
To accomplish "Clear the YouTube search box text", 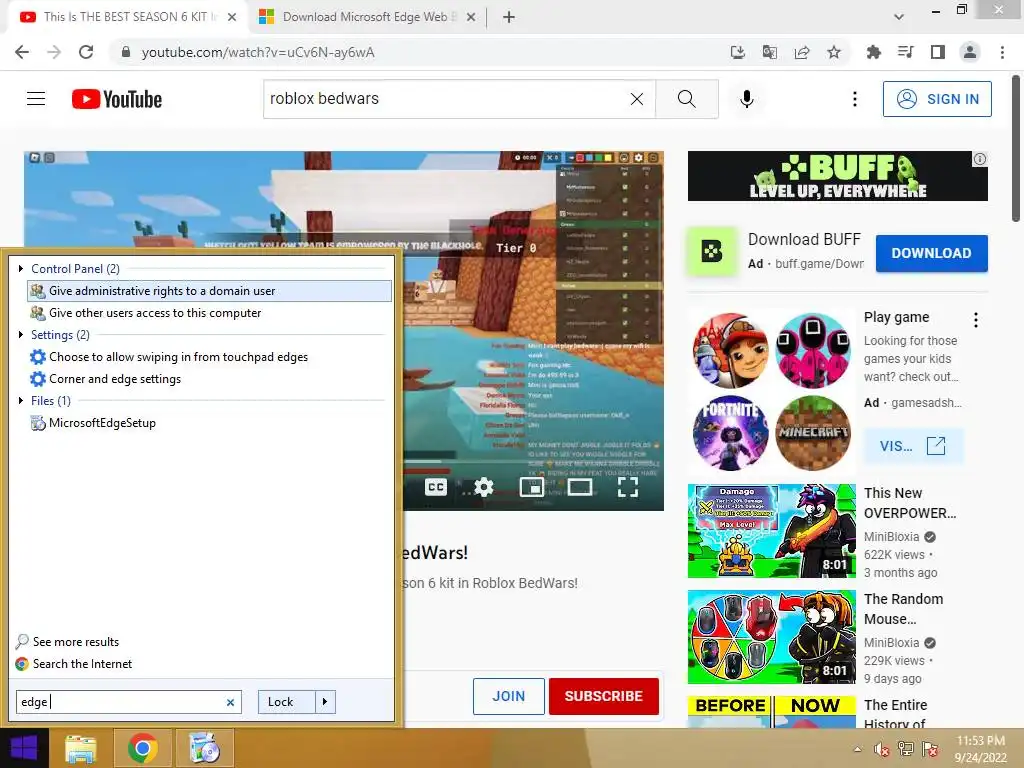I will tap(637, 99).
